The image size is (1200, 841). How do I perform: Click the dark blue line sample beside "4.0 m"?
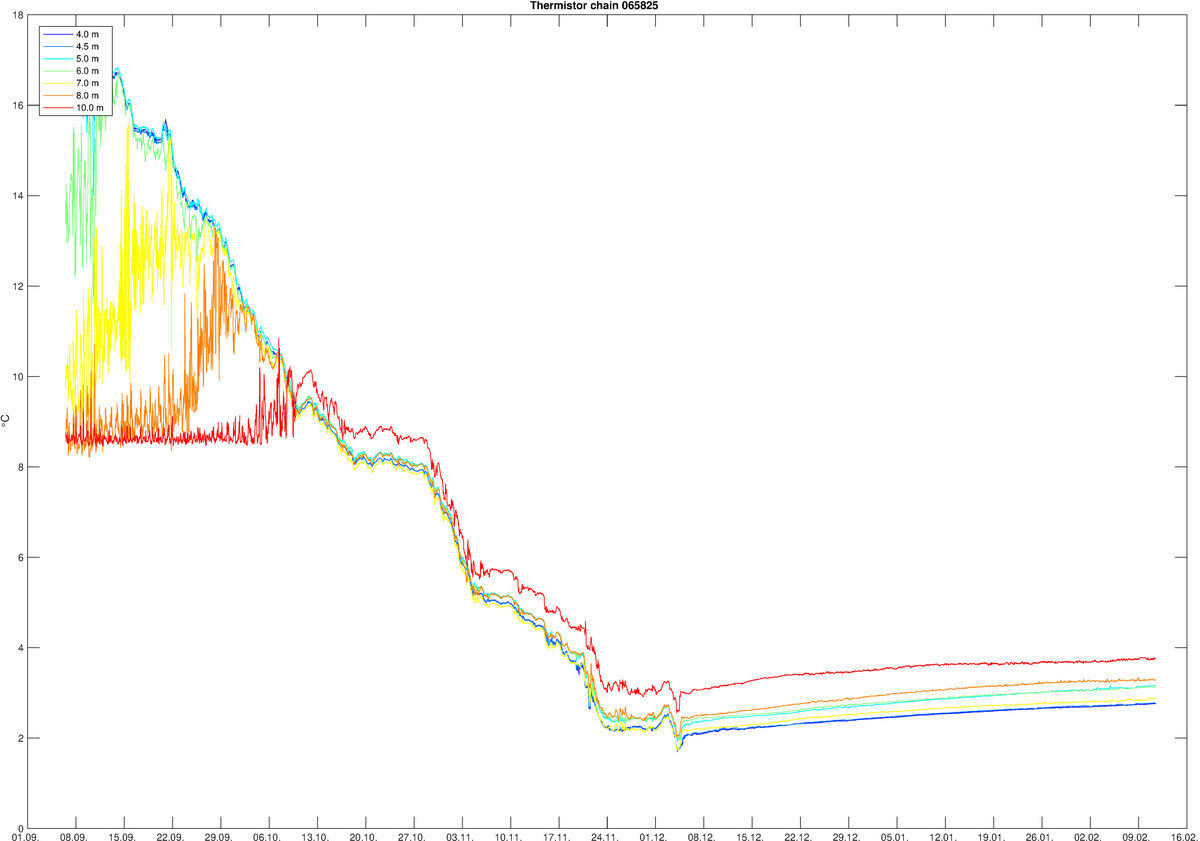point(58,35)
